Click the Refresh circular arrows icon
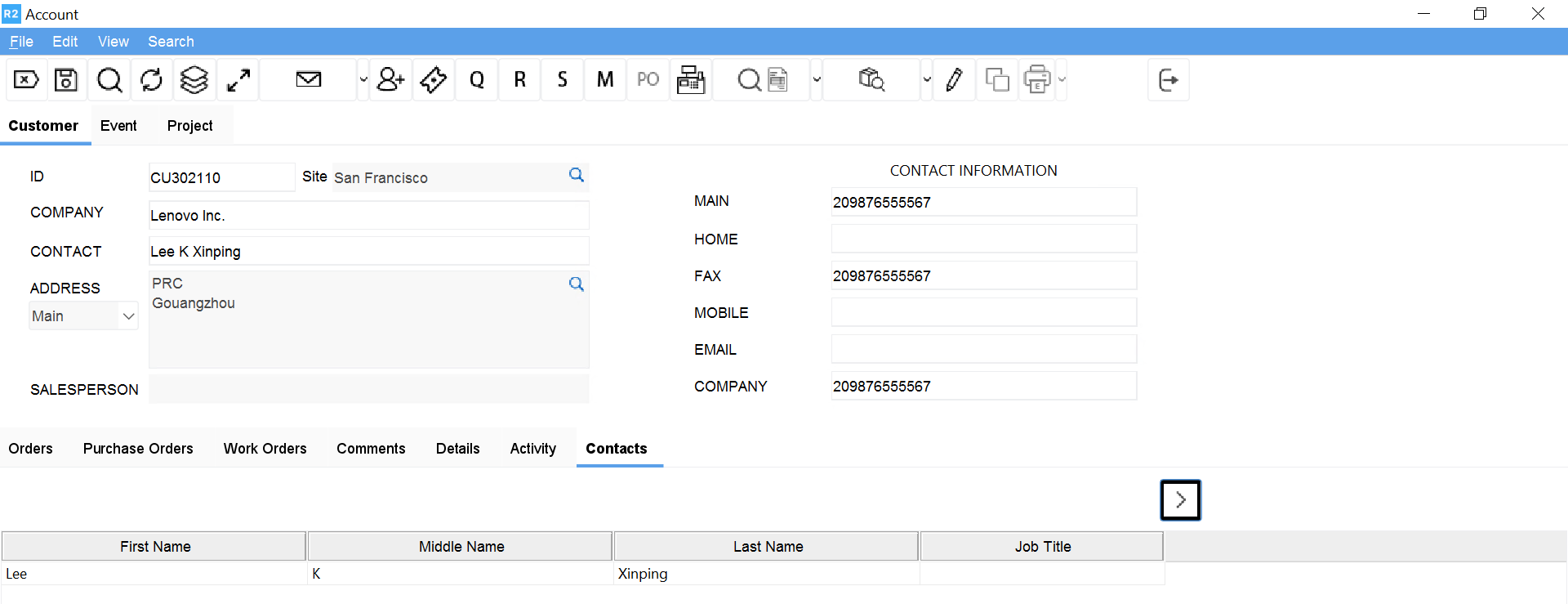 coord(151,80)
